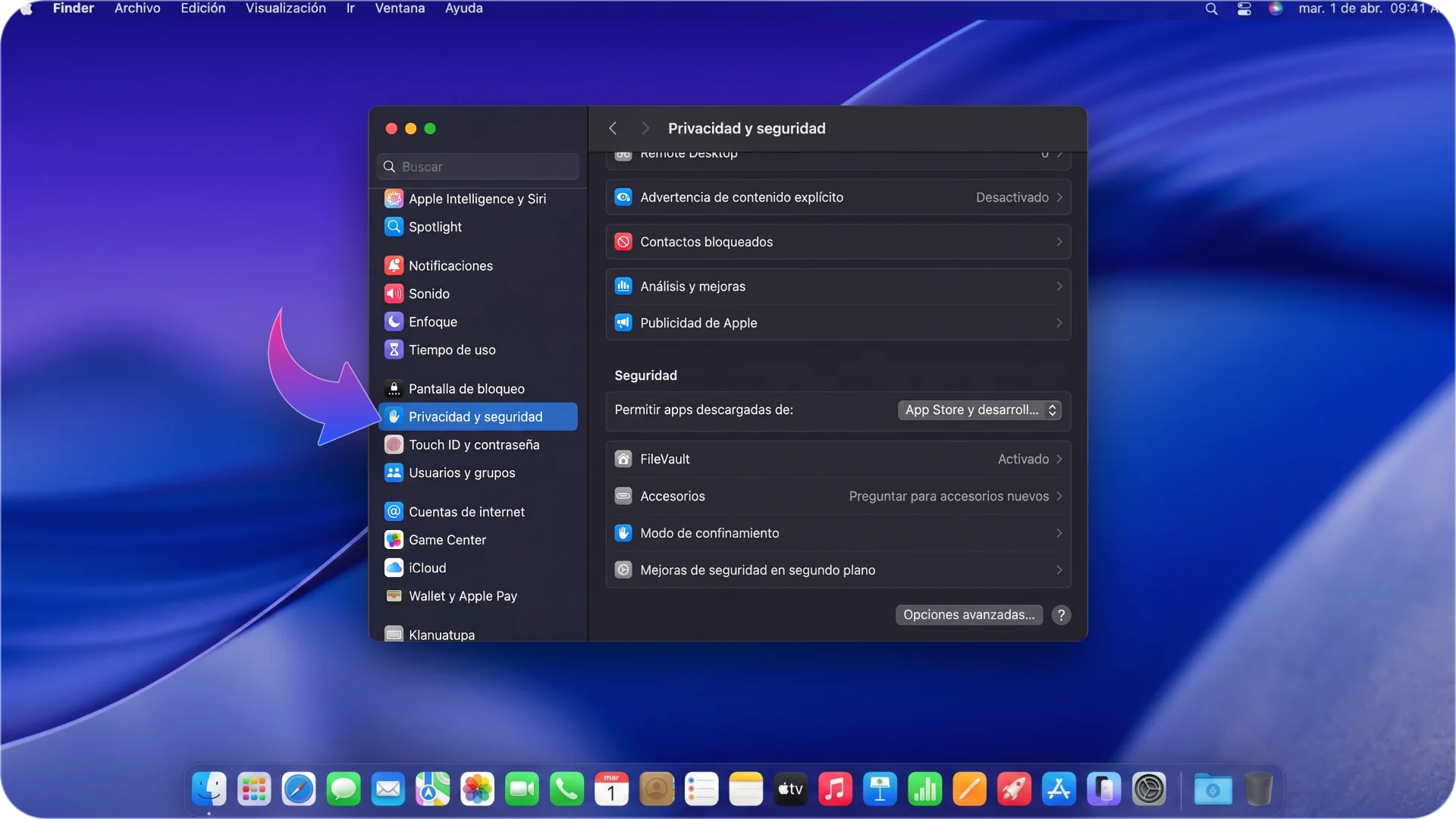1456x819 pixels.
Task: Open the Archivo menu
Action: pyautogui.click(x=137, y=8)
